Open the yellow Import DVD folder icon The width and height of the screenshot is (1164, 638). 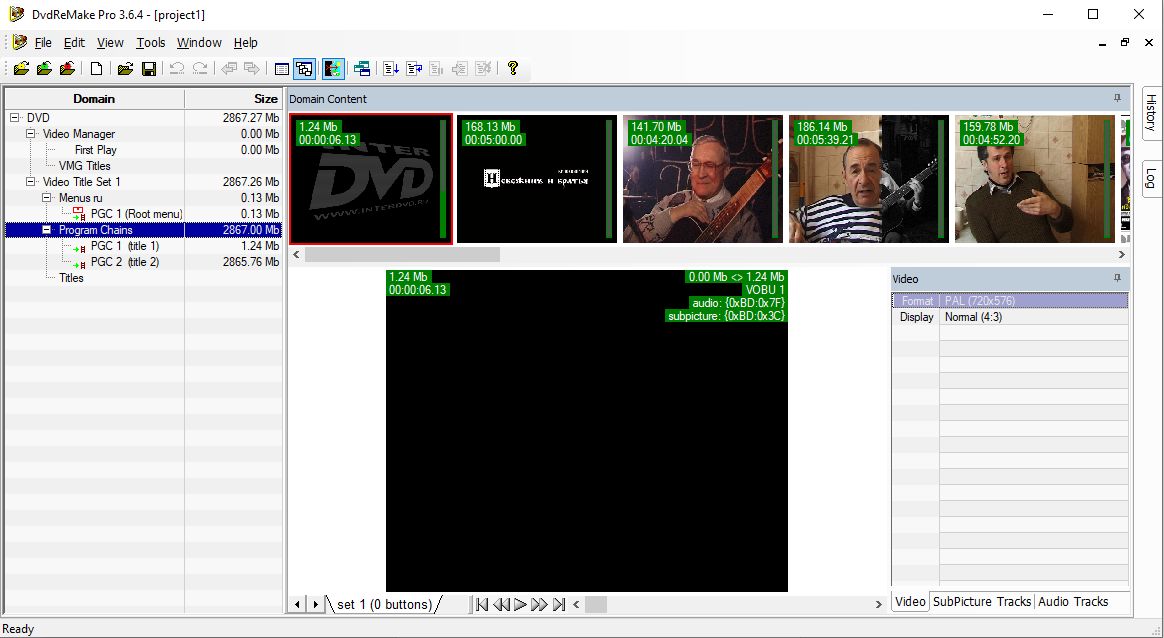(x=22, y=69)
